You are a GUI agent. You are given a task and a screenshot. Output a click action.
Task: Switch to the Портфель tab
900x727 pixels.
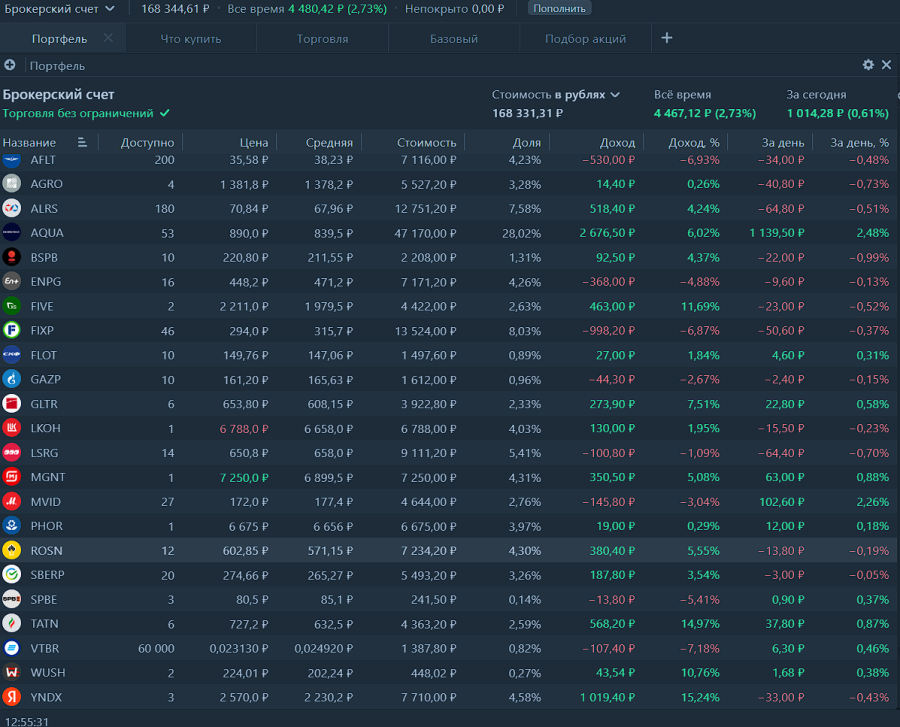point(59,39)
